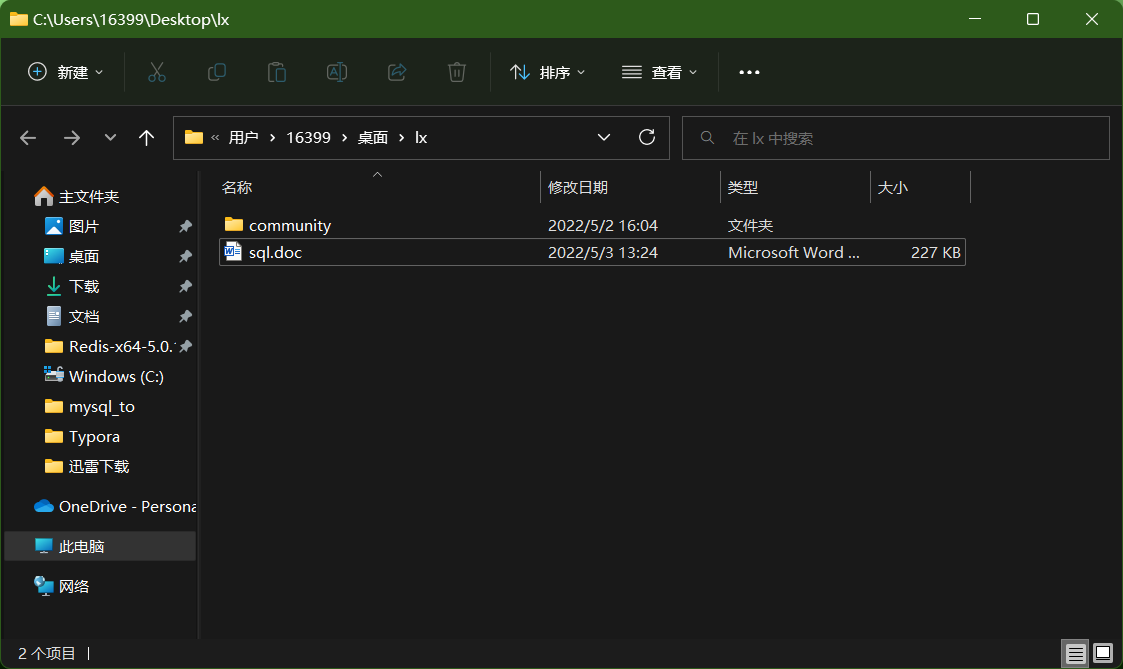This screenshot has height=669, width=1123.
Task: Click the 2 个项目 status bar text
Action: point(47,653)
